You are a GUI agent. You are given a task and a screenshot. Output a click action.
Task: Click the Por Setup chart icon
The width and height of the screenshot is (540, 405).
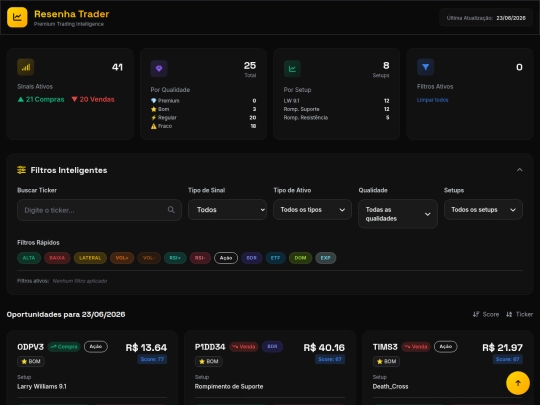[292, 69]
